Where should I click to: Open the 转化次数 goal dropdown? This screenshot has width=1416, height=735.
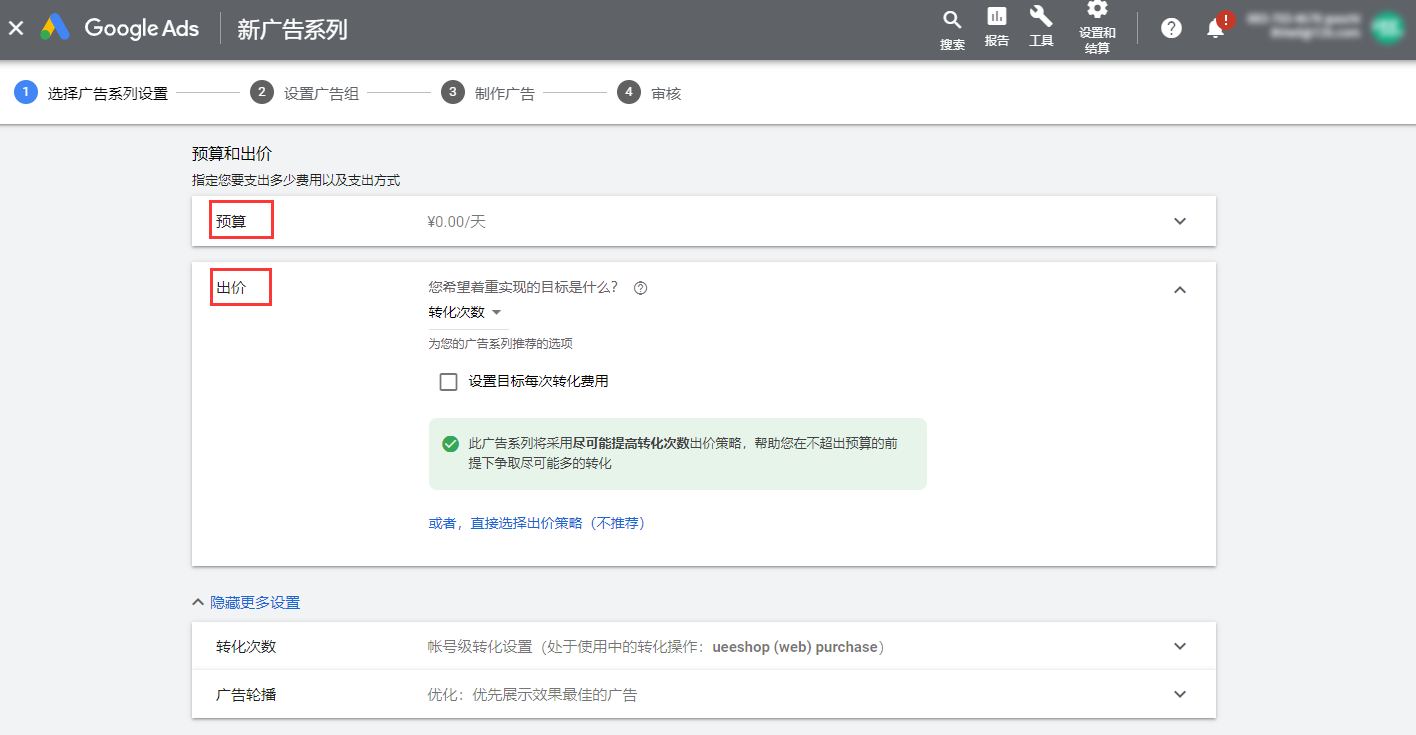[465, 312]
